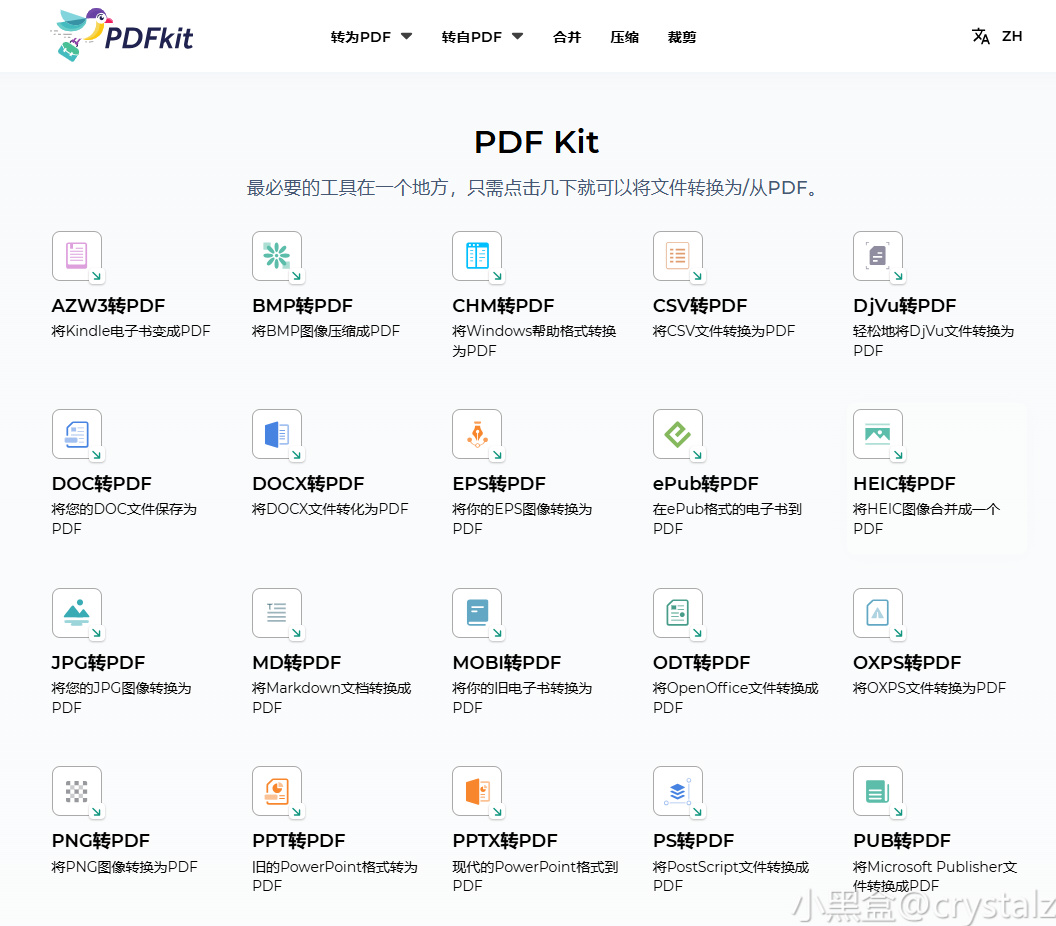Expand the 转自PDF dropdown menu
The image size is (1056, 926).
click(482, 37)
